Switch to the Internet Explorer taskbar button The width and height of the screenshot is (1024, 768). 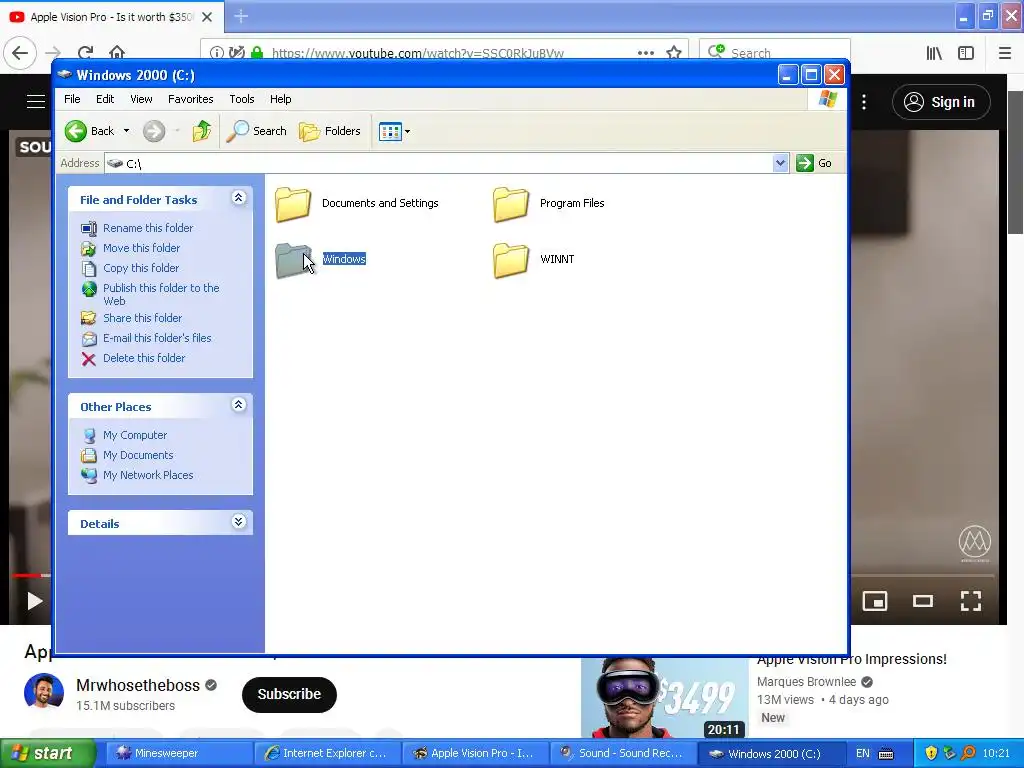coord(325,753)
